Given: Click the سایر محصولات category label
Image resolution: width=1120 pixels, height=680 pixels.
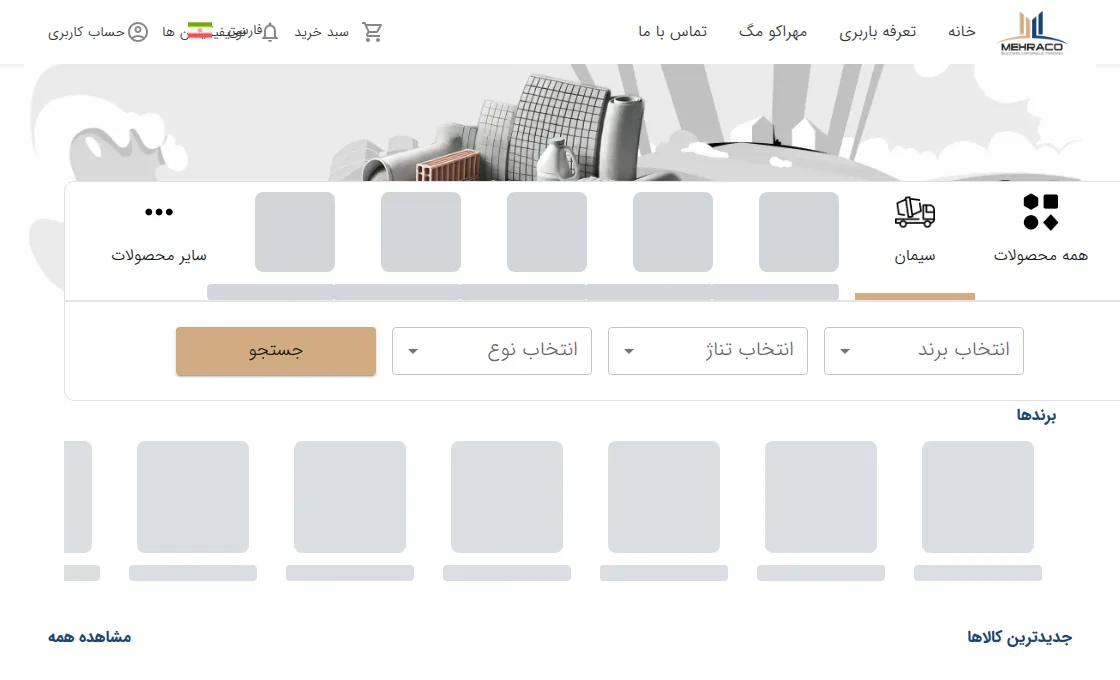Looking at the screenshot, I should click(159, 256).
